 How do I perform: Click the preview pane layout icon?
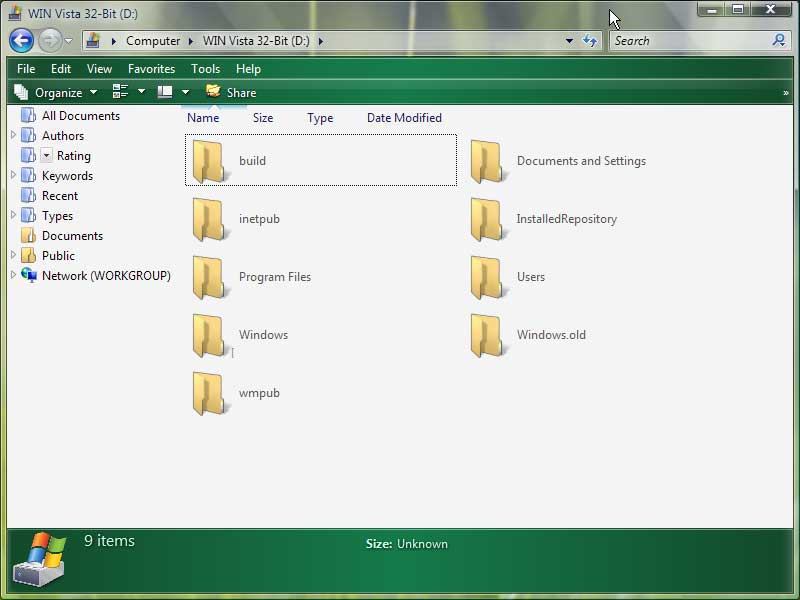coord(165,92)
